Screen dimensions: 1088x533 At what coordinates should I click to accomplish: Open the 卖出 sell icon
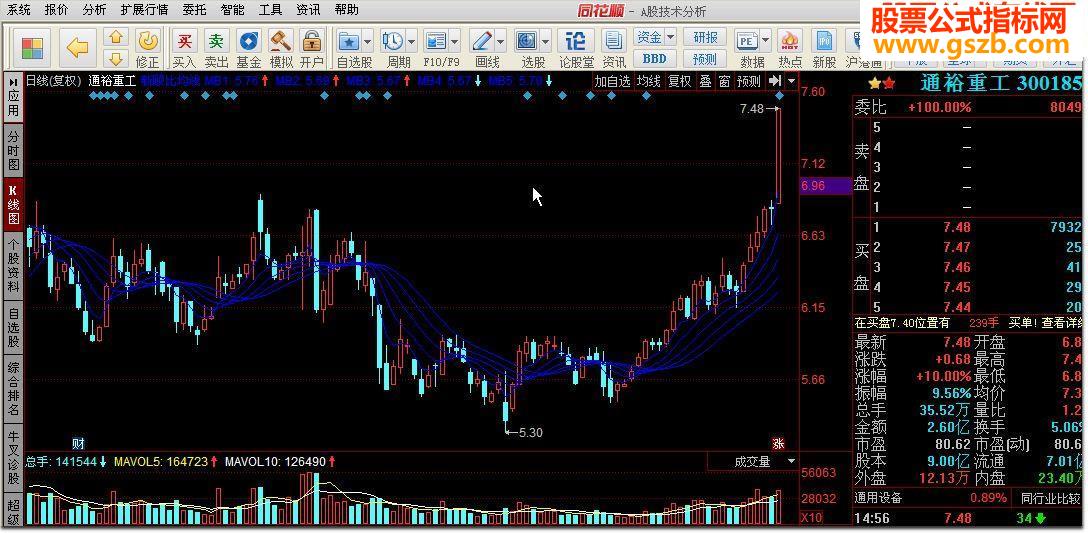(x=217, y=41)
